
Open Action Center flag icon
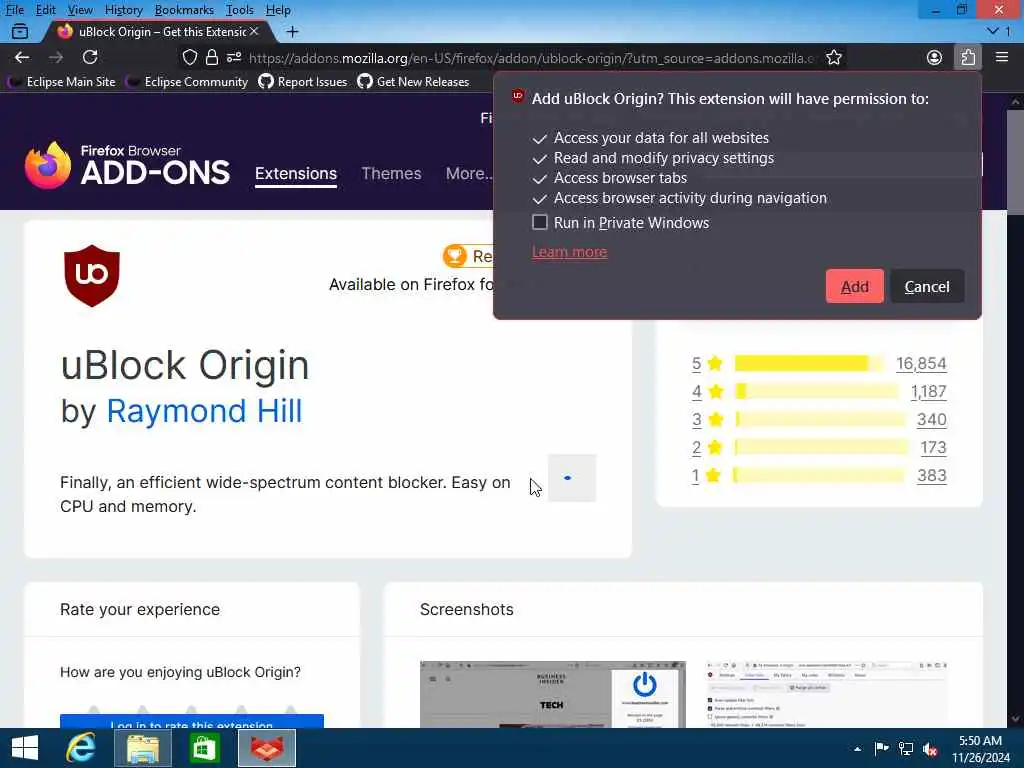(882, 749)
